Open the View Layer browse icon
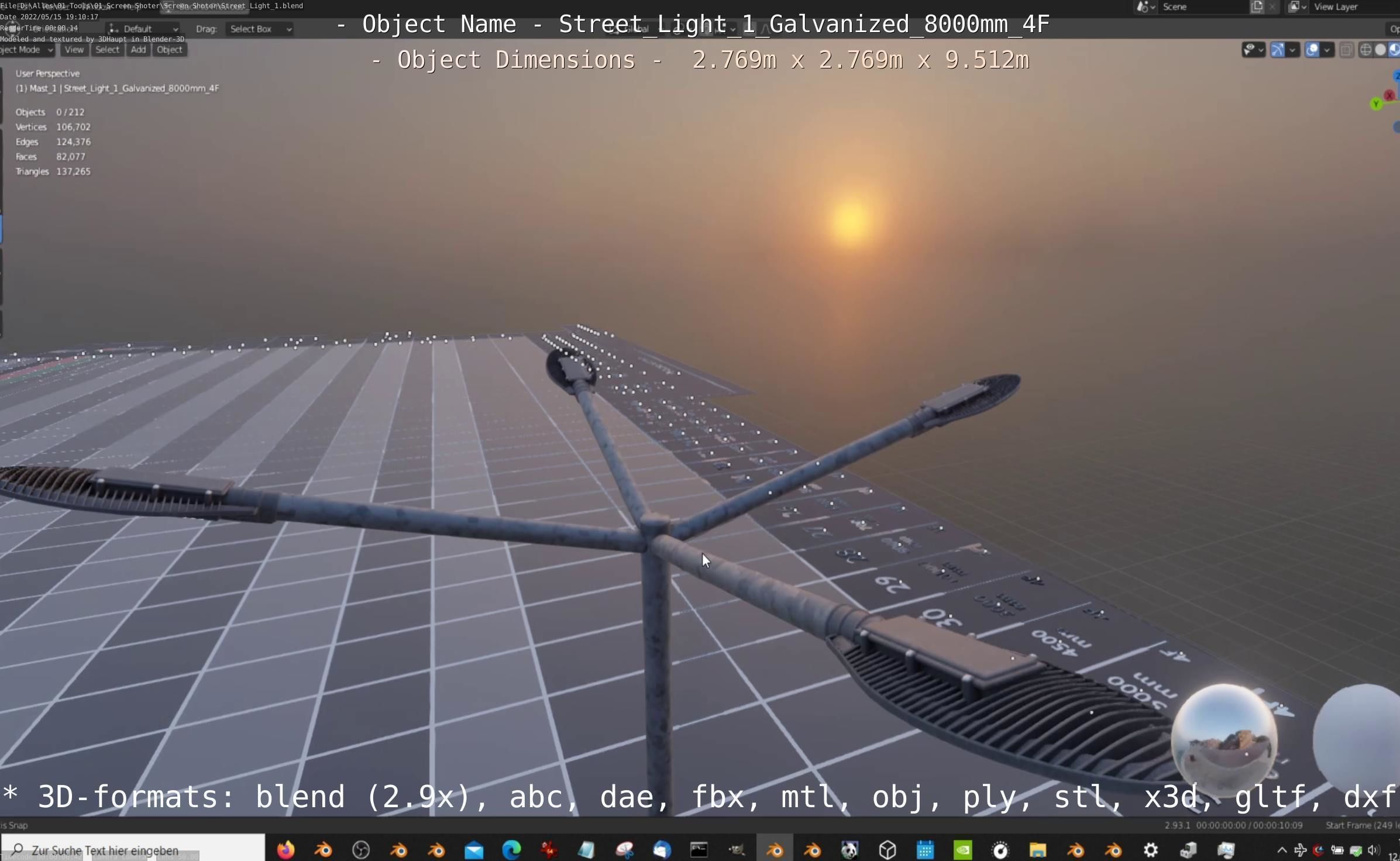 [1297, 7]
